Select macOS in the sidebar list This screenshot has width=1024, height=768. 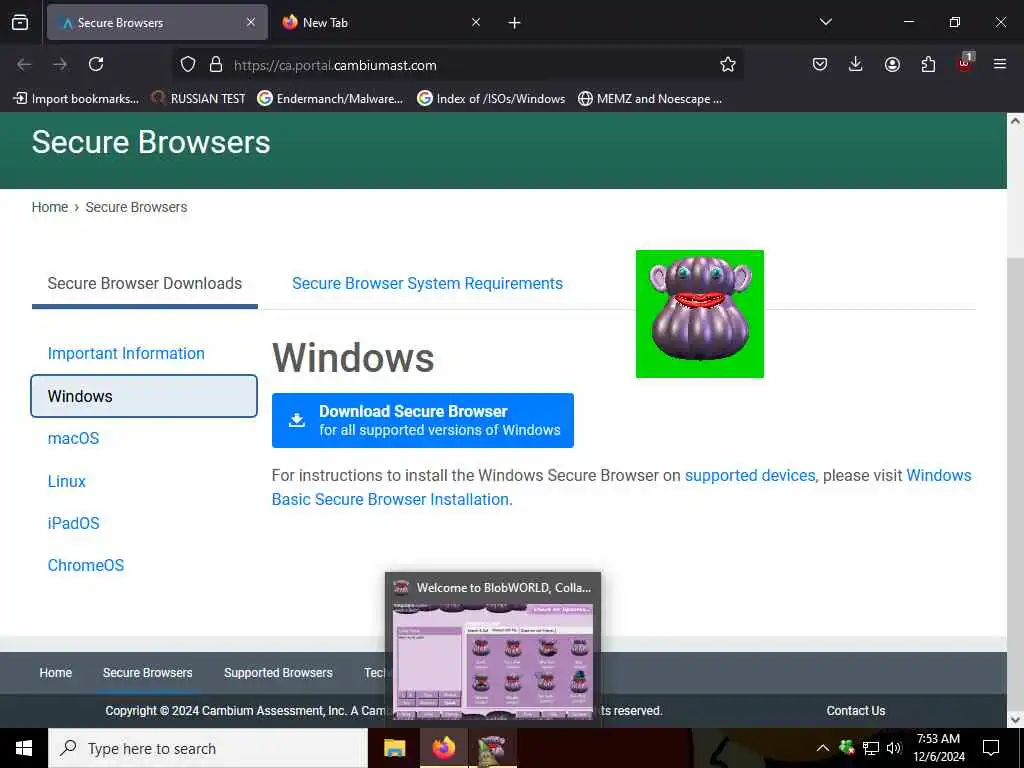pyautogui.click(x=73, y=438)
